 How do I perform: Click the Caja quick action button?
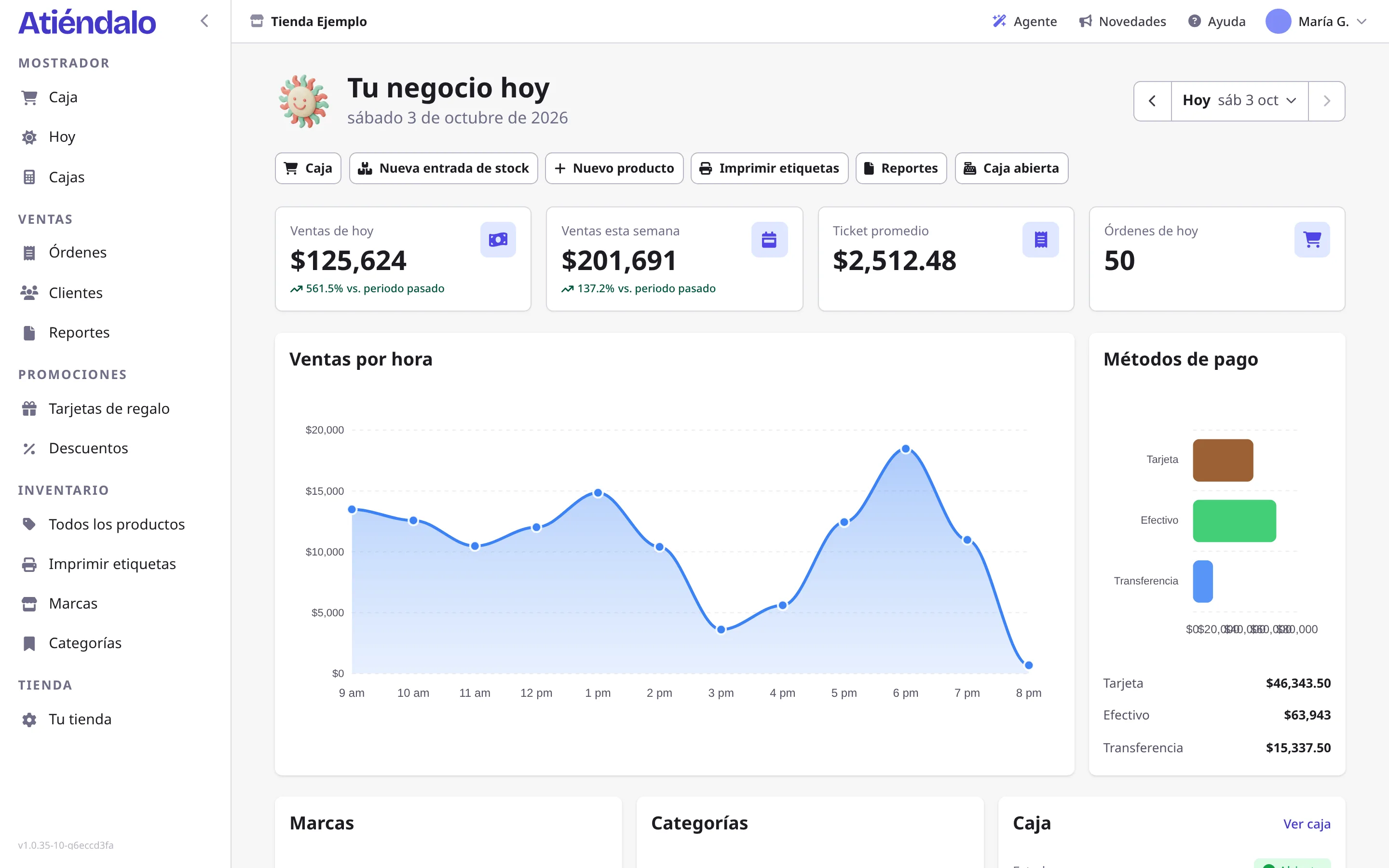tap(308, 168)
